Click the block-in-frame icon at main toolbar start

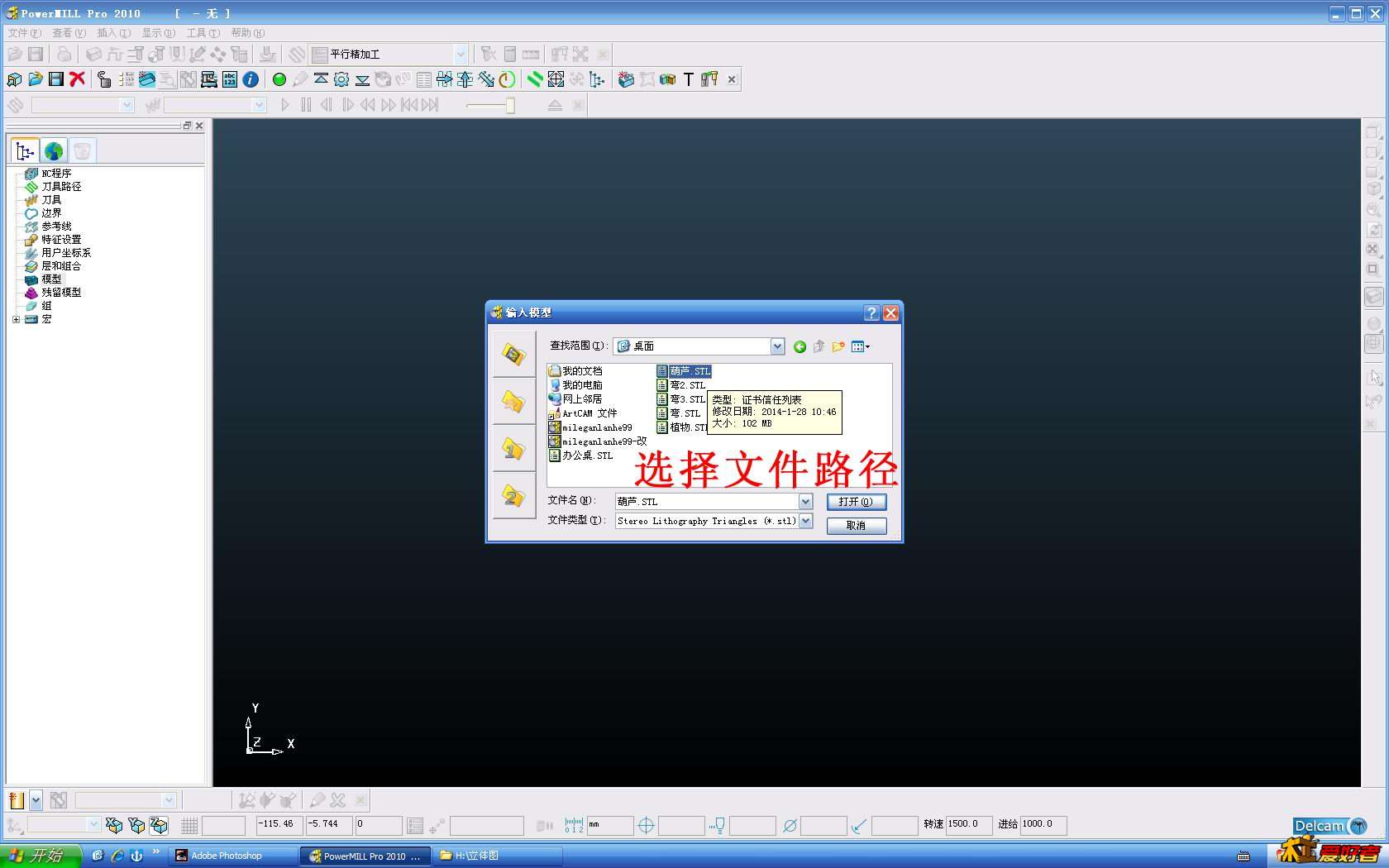[15, 79]
